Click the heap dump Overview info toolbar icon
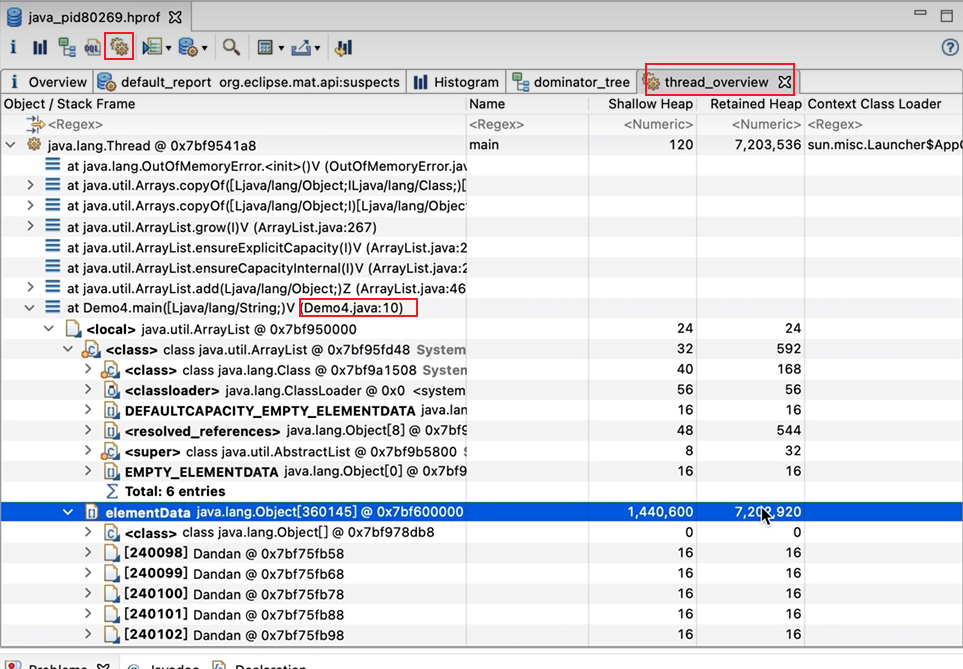The width and height of the screenshot is (963, 669). tap(13, 47)
